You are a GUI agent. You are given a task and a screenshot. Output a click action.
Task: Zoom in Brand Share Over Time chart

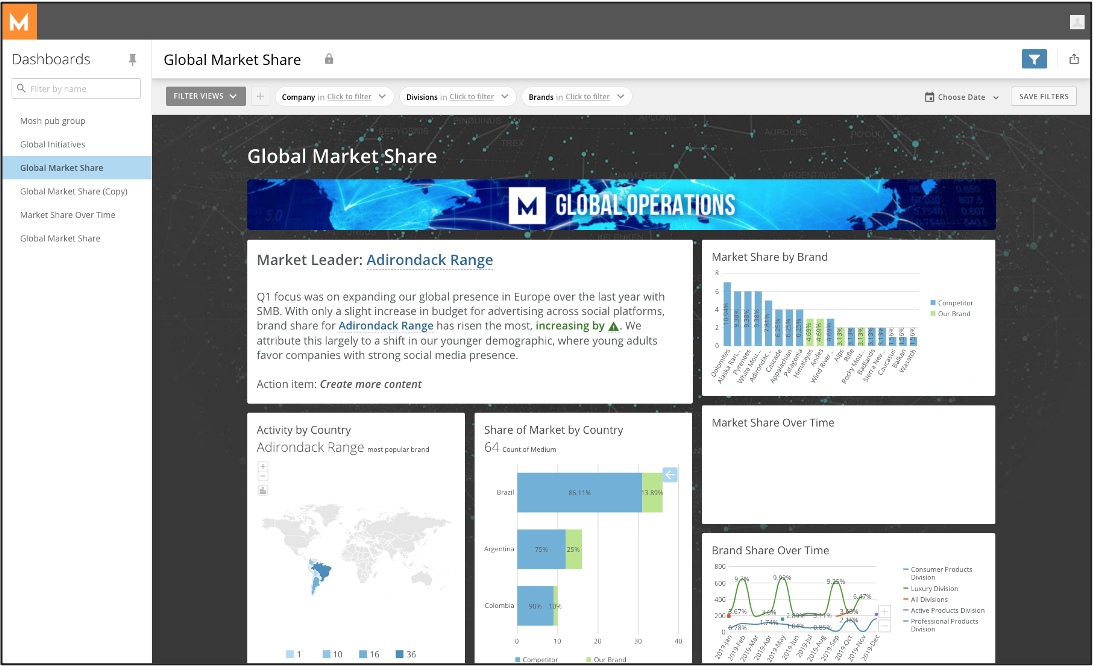click(x=884, y=612)
